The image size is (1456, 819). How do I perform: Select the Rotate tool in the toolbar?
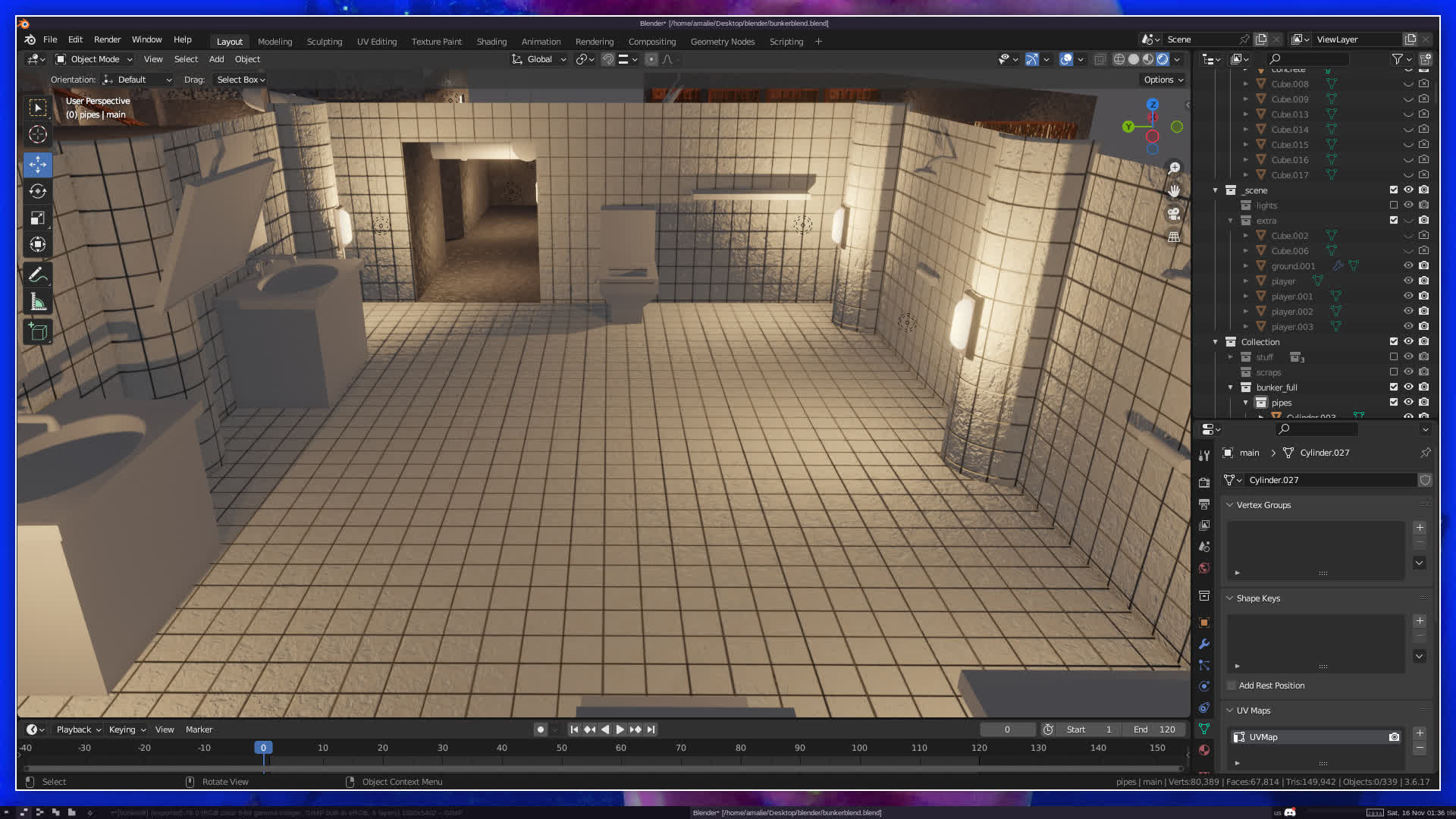(38, 191)
